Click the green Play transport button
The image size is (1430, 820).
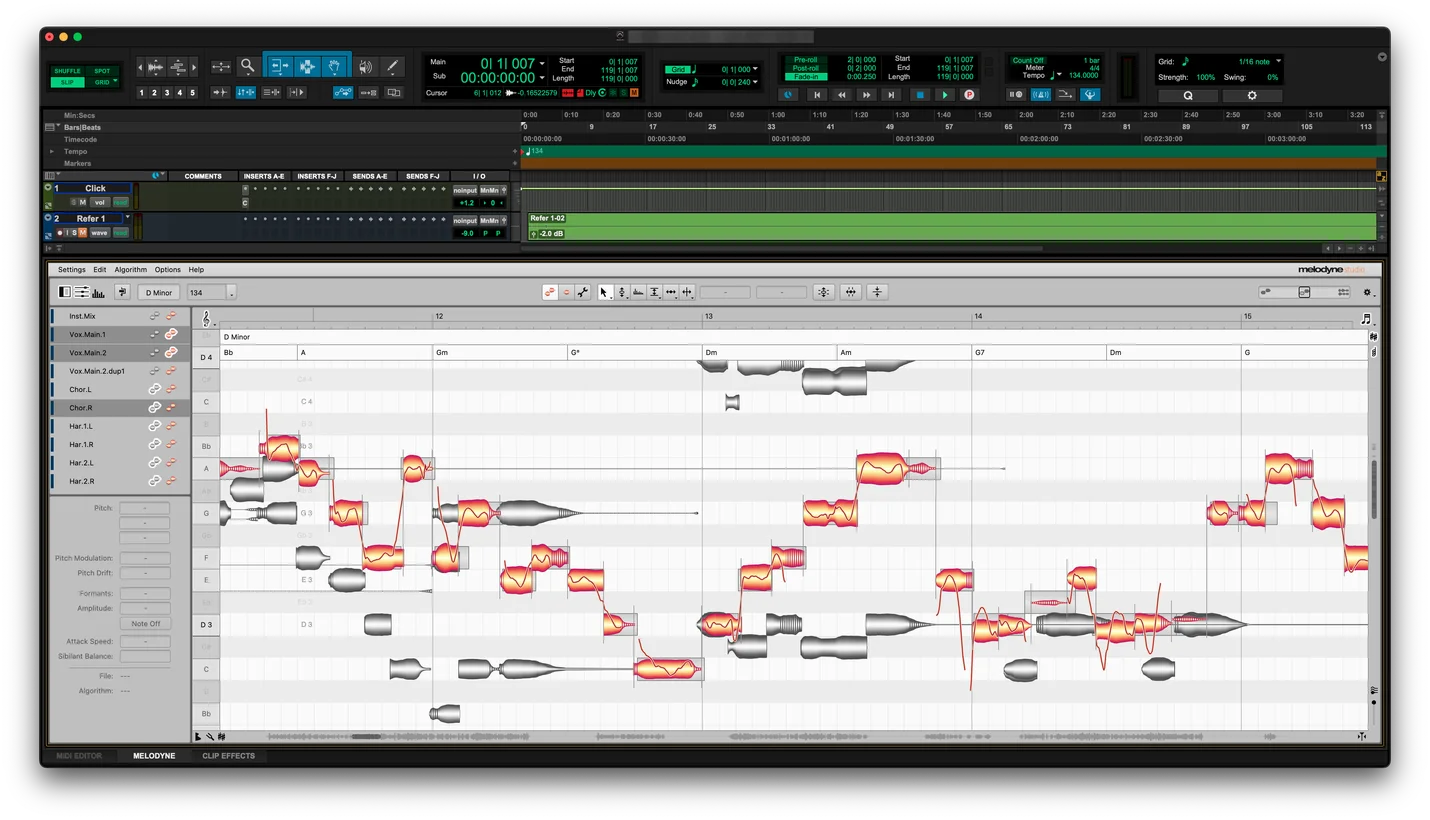pyautogui.click(x=945, y=95)
